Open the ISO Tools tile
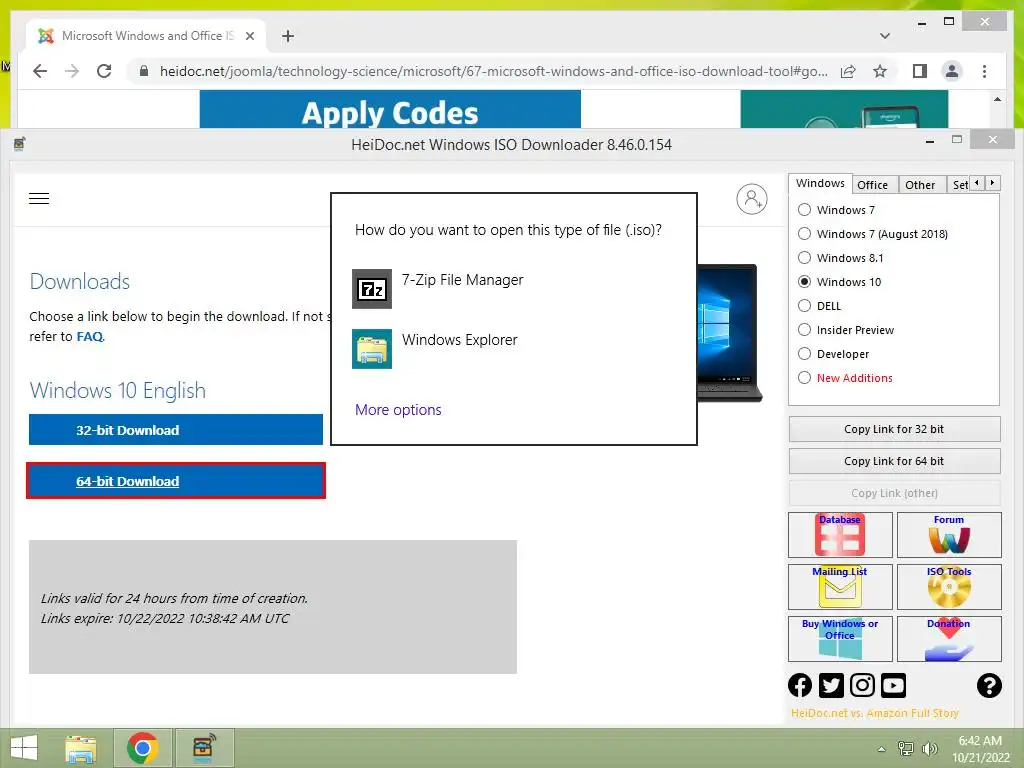This screenshot has width=1024, height=768. (x=949, y=586)
